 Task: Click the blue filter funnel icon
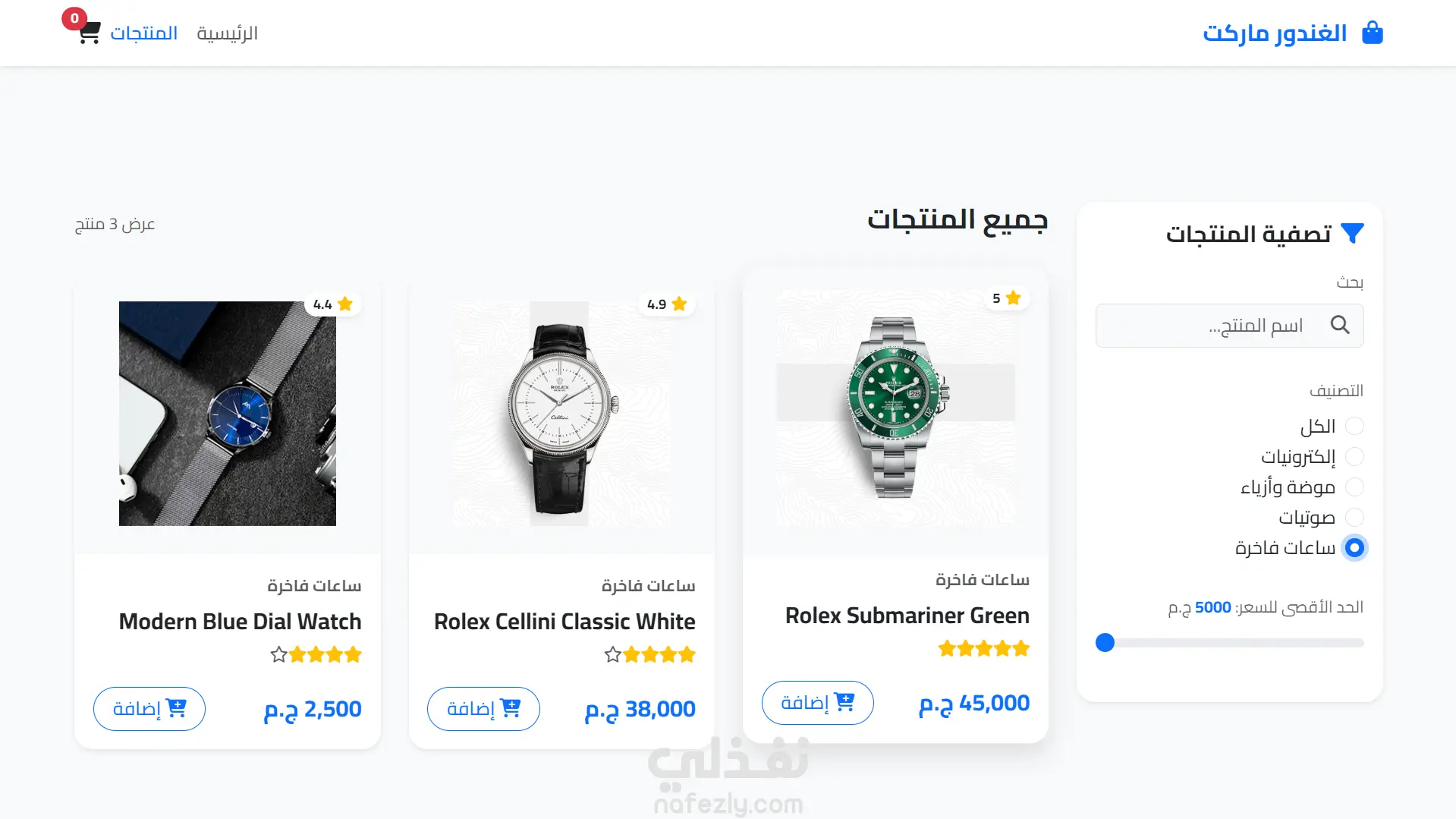point(1352,233)
